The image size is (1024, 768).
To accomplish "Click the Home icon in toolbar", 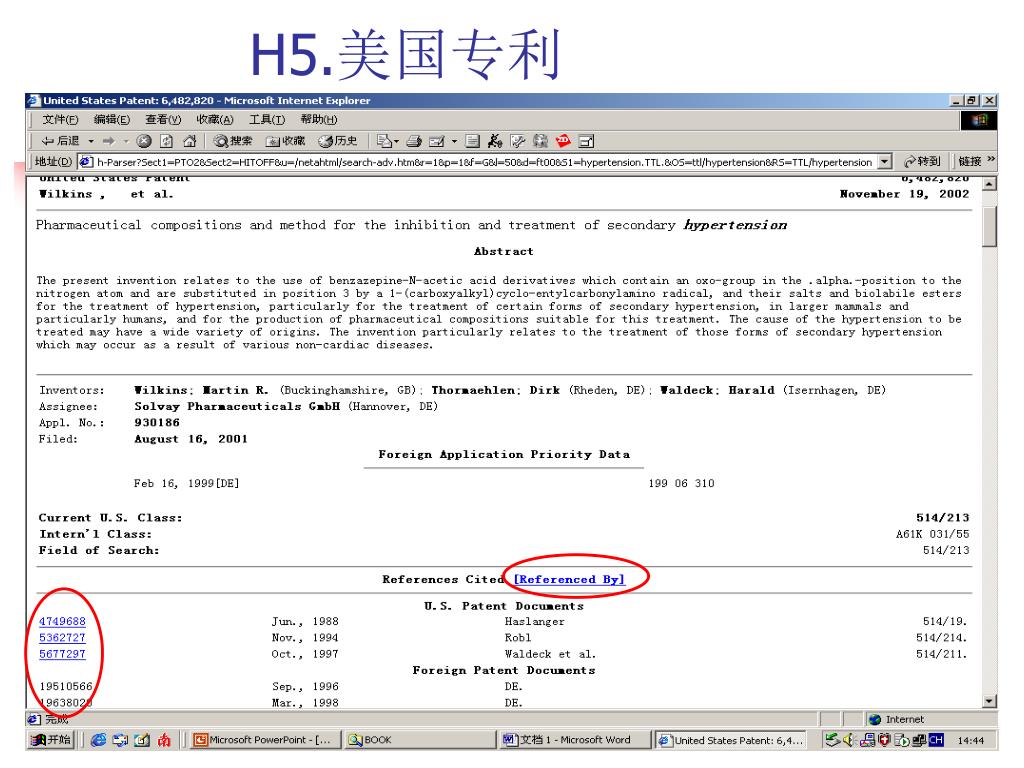I will coord(189,140).
